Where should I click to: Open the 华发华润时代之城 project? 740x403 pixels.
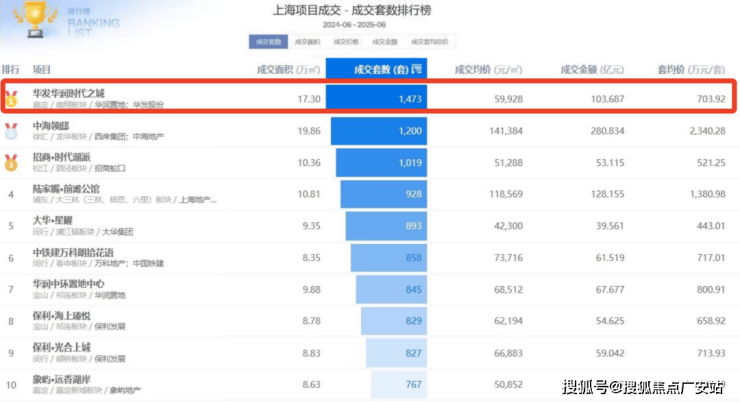[x=74, y=92]
